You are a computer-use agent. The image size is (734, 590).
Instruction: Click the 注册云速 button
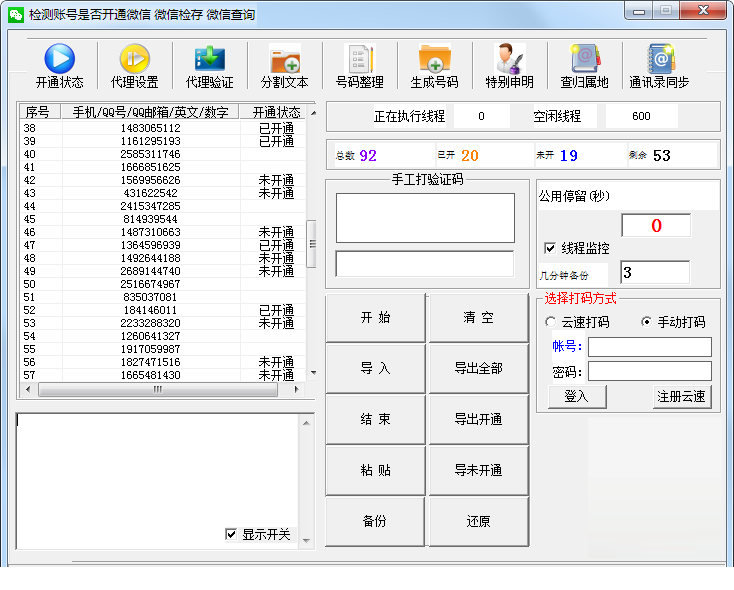tap(682, 397)
